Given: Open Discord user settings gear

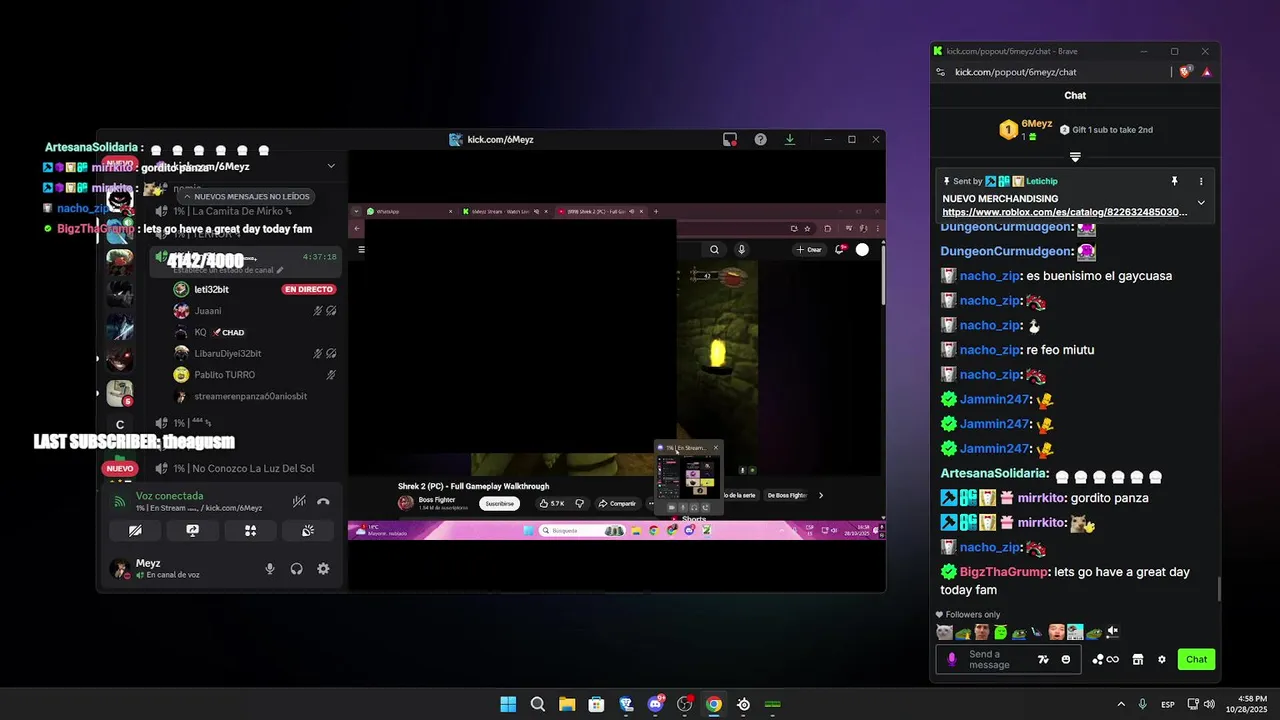Looking at the screenshot, I should tap(323, 569).
